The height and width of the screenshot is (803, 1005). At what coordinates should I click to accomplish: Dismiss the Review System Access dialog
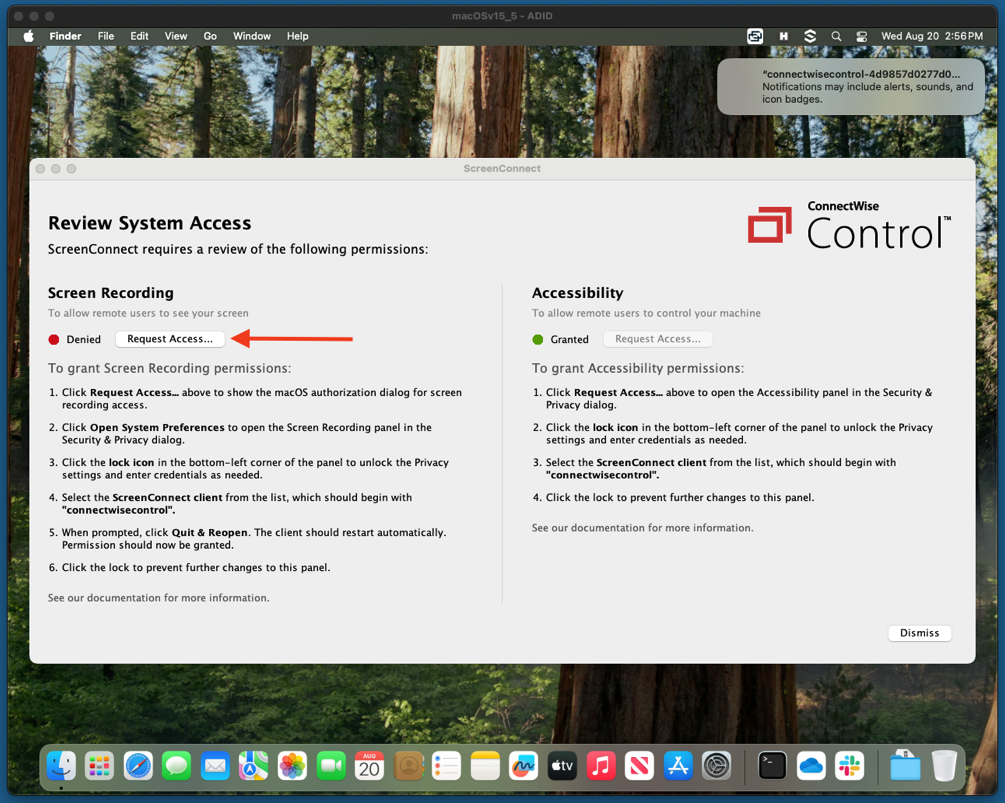[919, 633]
